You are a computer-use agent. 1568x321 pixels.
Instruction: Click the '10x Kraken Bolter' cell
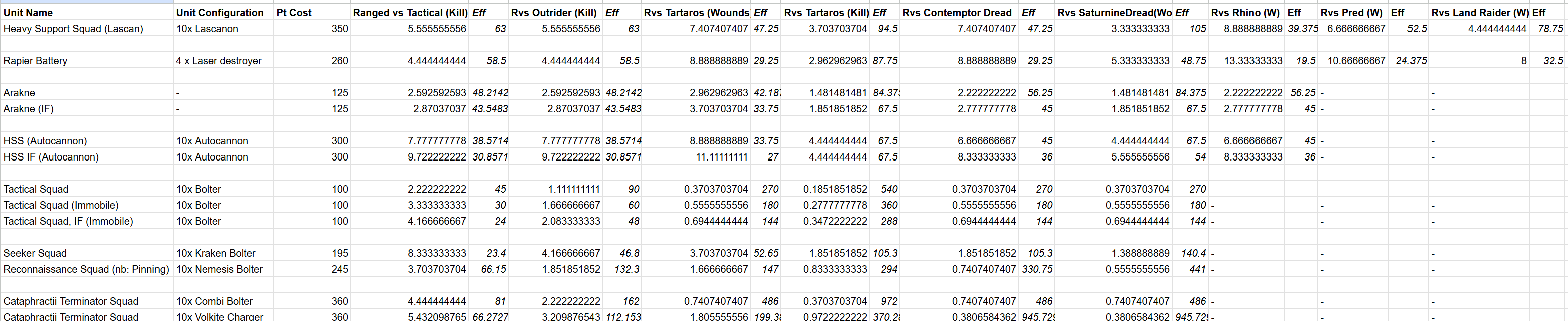pyautogui.click(x=223, y=253)
